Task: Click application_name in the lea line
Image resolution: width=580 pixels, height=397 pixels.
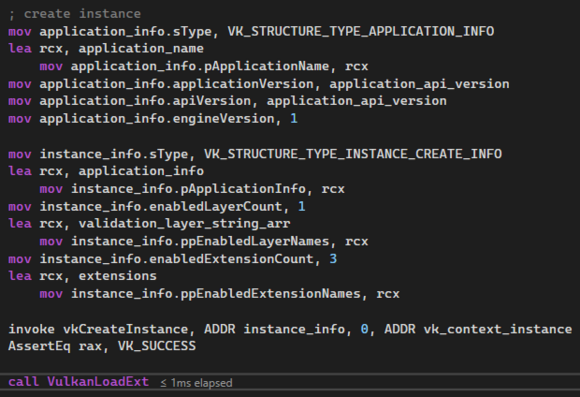Action: click(141, 48)
